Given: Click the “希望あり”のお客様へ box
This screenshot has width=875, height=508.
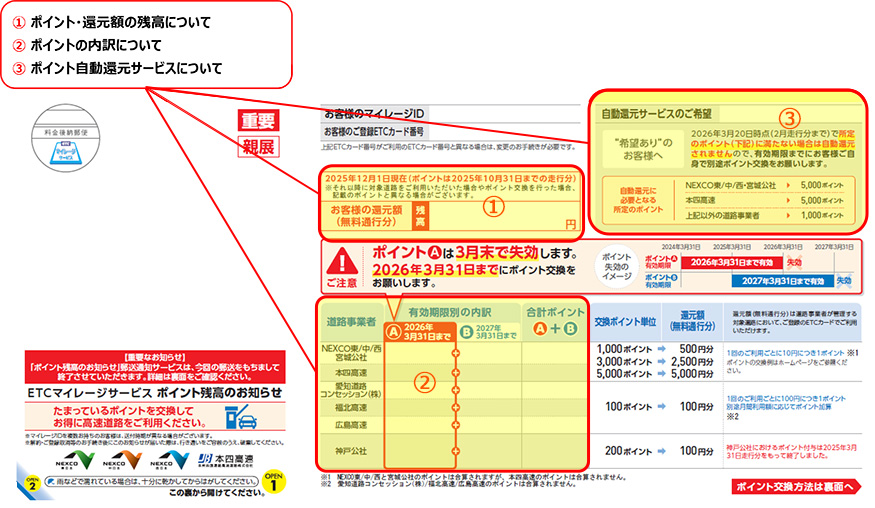Looking at the screenshot, I should [x=643, y=149].
